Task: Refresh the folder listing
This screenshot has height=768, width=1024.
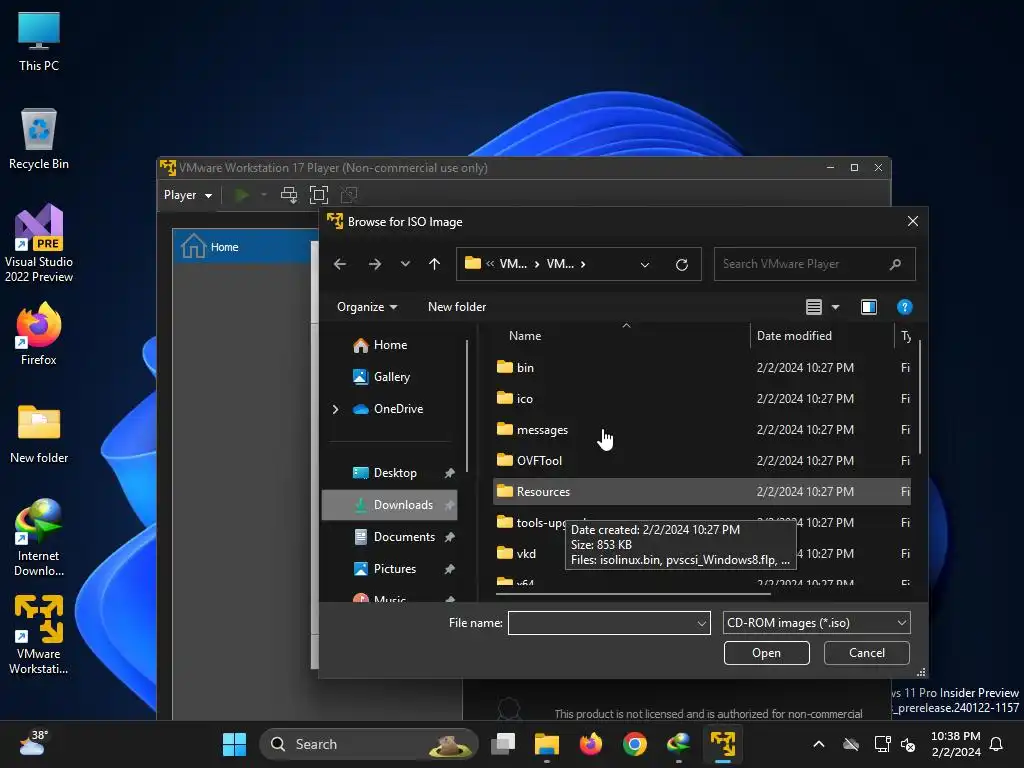Action: 682,264
